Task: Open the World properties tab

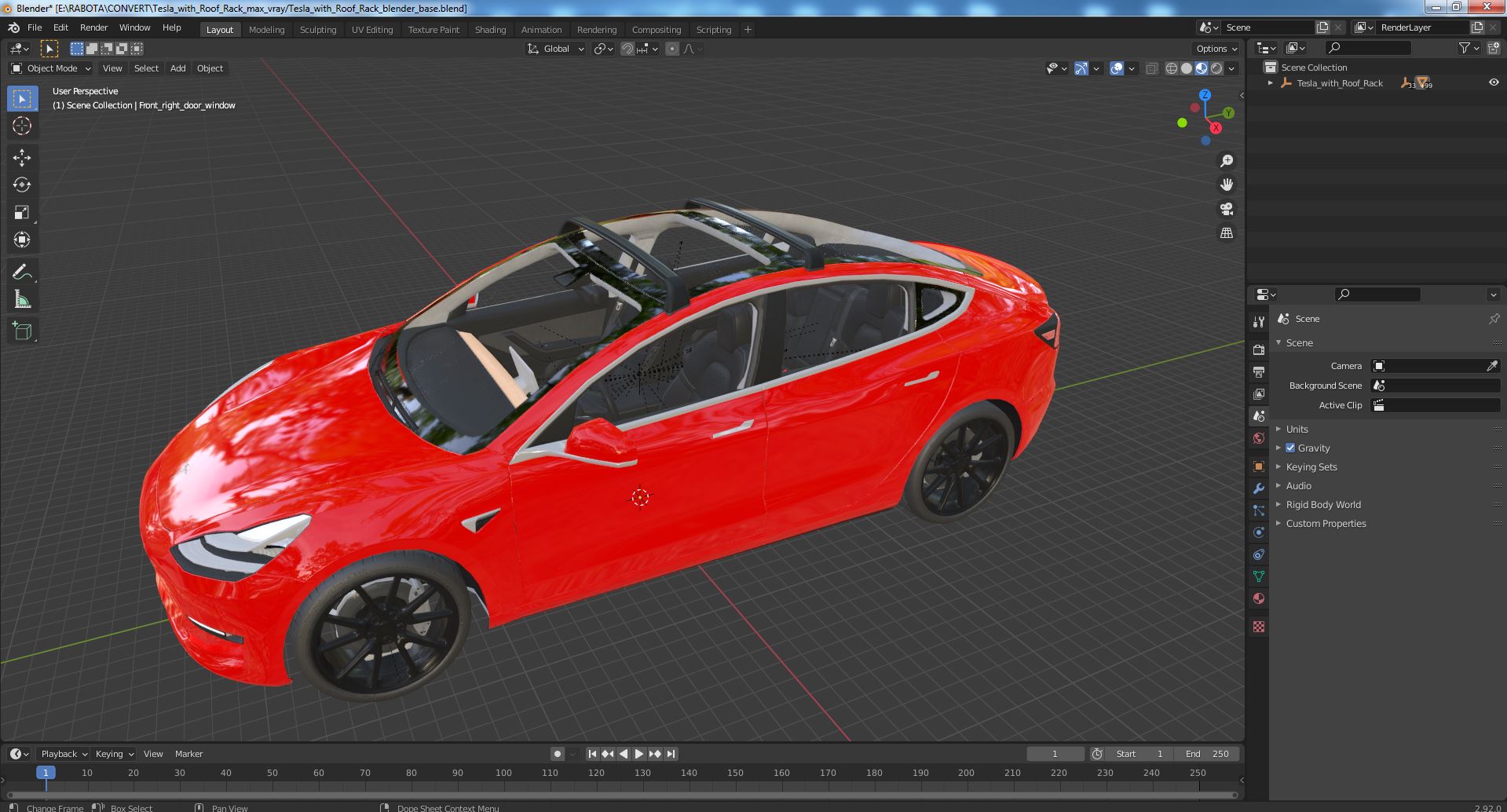Action: pyautogui.click(x=1259, y=438)
